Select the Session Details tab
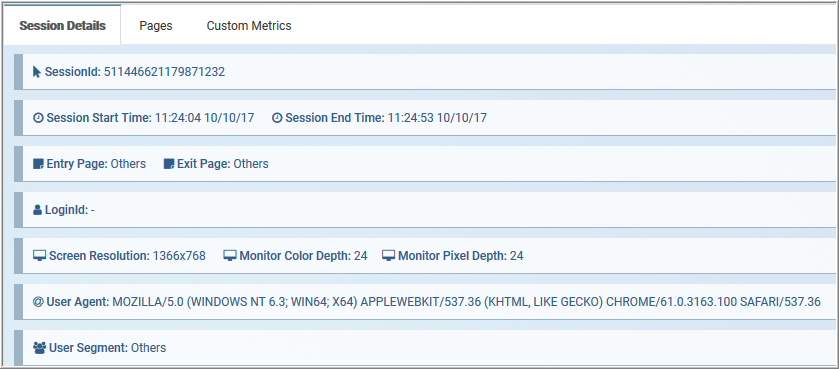This screenshot has height=369, width=839. point(63,26)
